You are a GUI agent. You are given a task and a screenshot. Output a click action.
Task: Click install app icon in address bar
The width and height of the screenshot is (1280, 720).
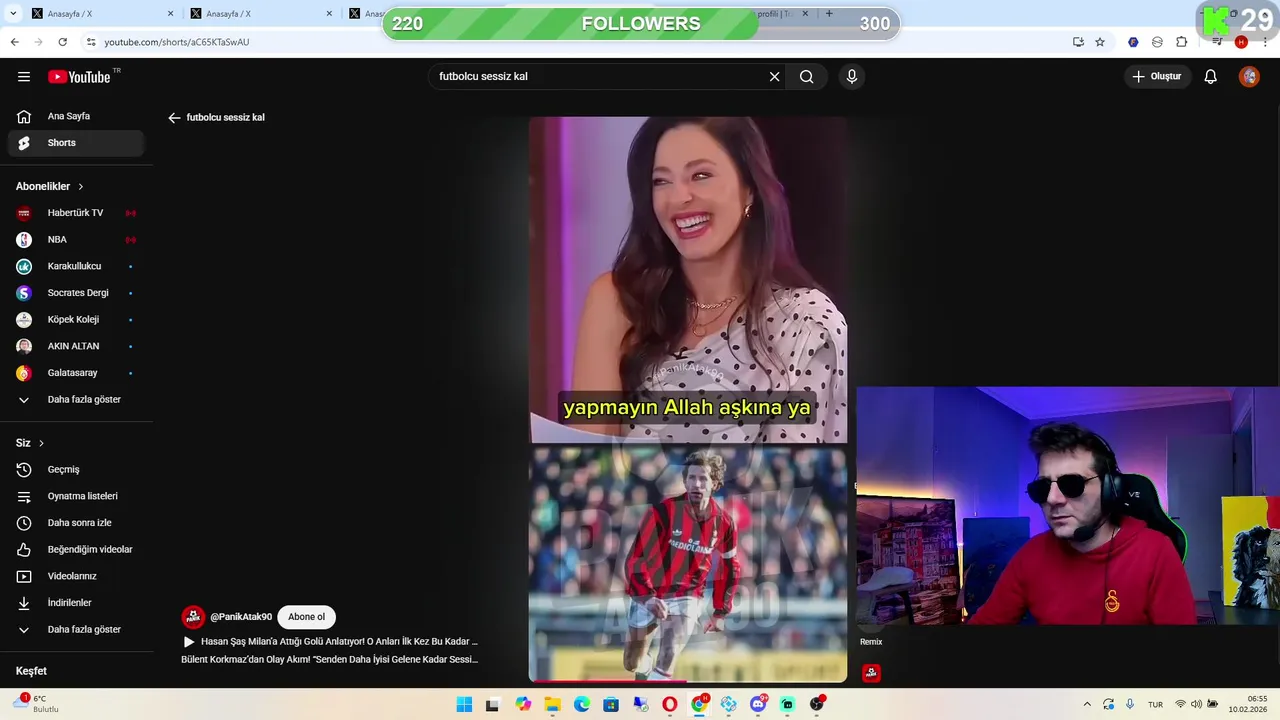pyautogui.click(x=1078, y=42)
